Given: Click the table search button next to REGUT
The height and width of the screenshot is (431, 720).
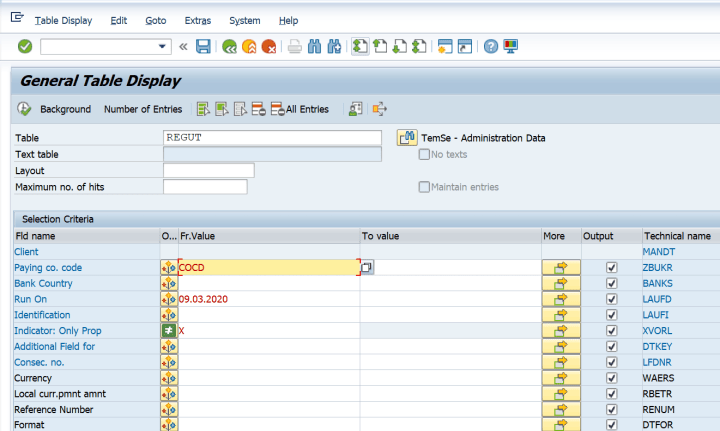Looking at the screenshot, I should pyautogui.click(x=407, y=138).
